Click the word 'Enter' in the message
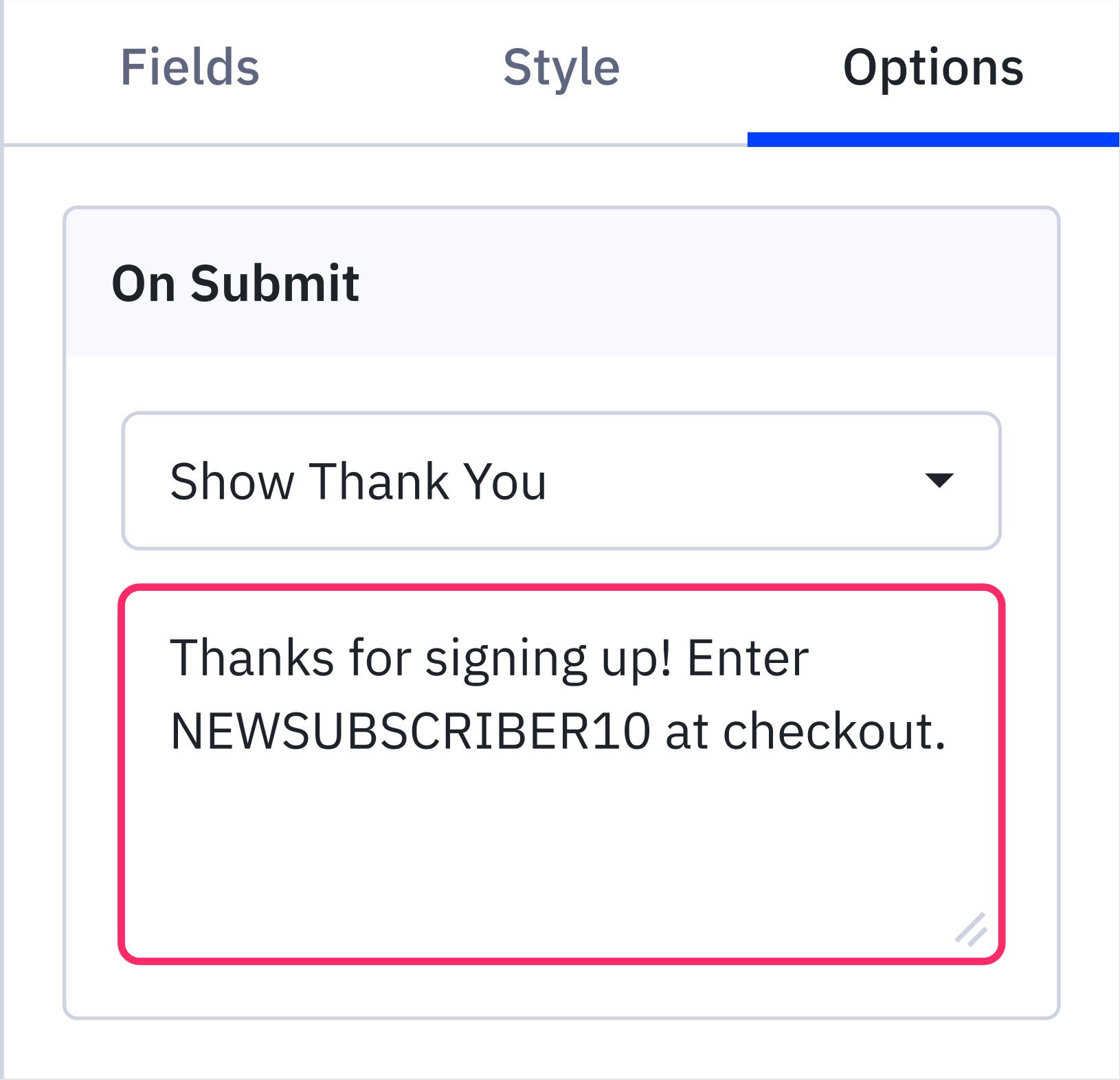1120x1080 pixels. pos(748,658)
